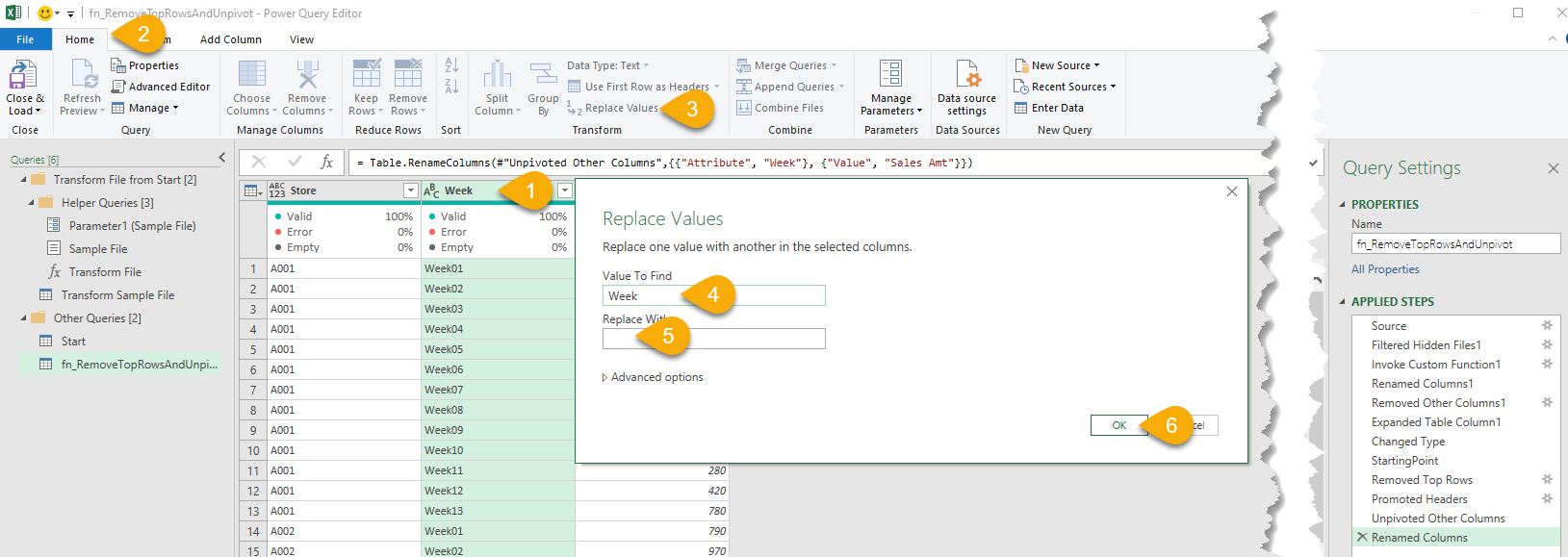This screenshot has height=557, width=1568.
Task: Click the Remove Columns icon
Action: (x=307, y=75)
